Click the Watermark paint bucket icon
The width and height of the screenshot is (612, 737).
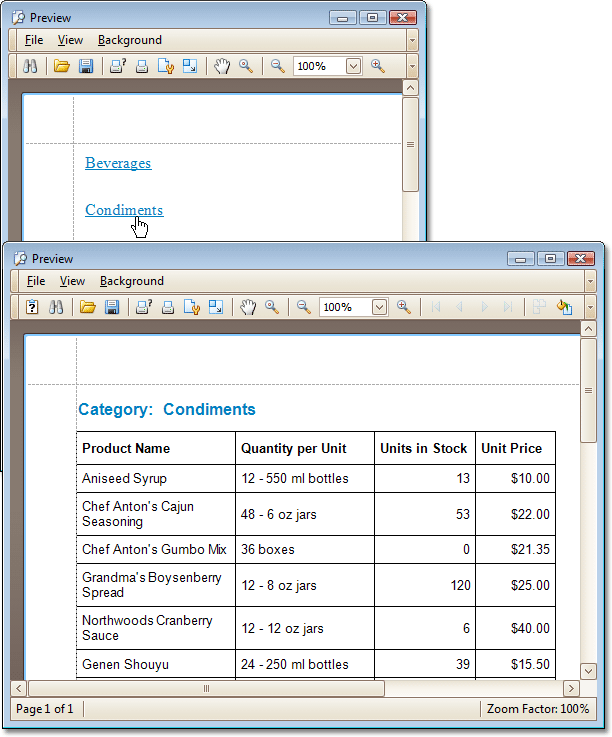click(564, 307)
